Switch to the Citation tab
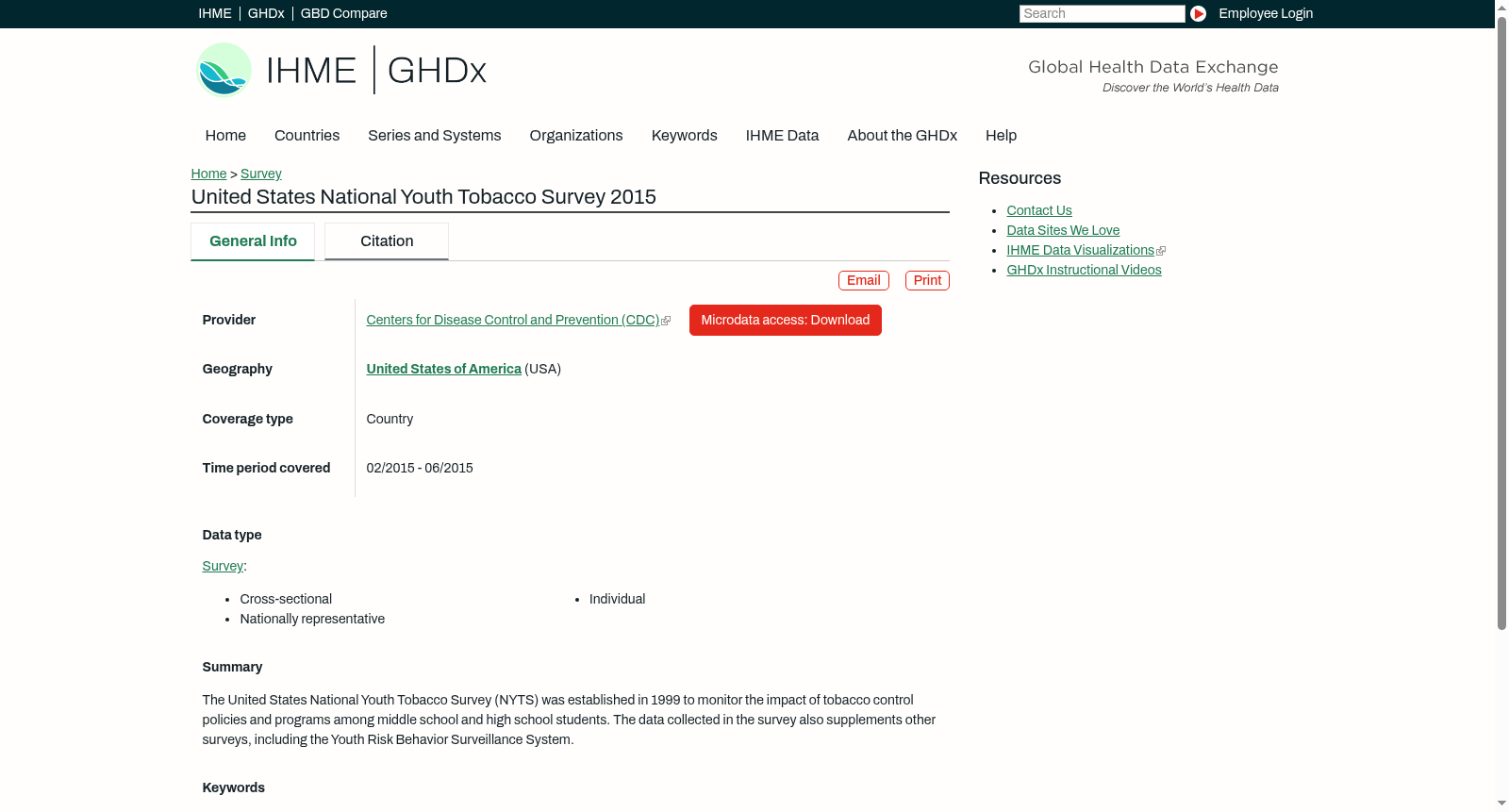The height and width of the screenshot is (812, 1509). [387, 241]
